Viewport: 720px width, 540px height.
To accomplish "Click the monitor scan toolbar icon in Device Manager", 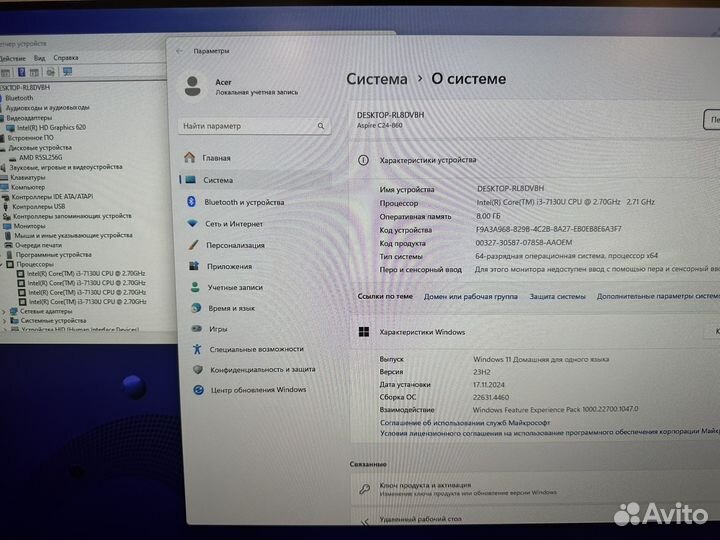I will click(x=68, y=72).
